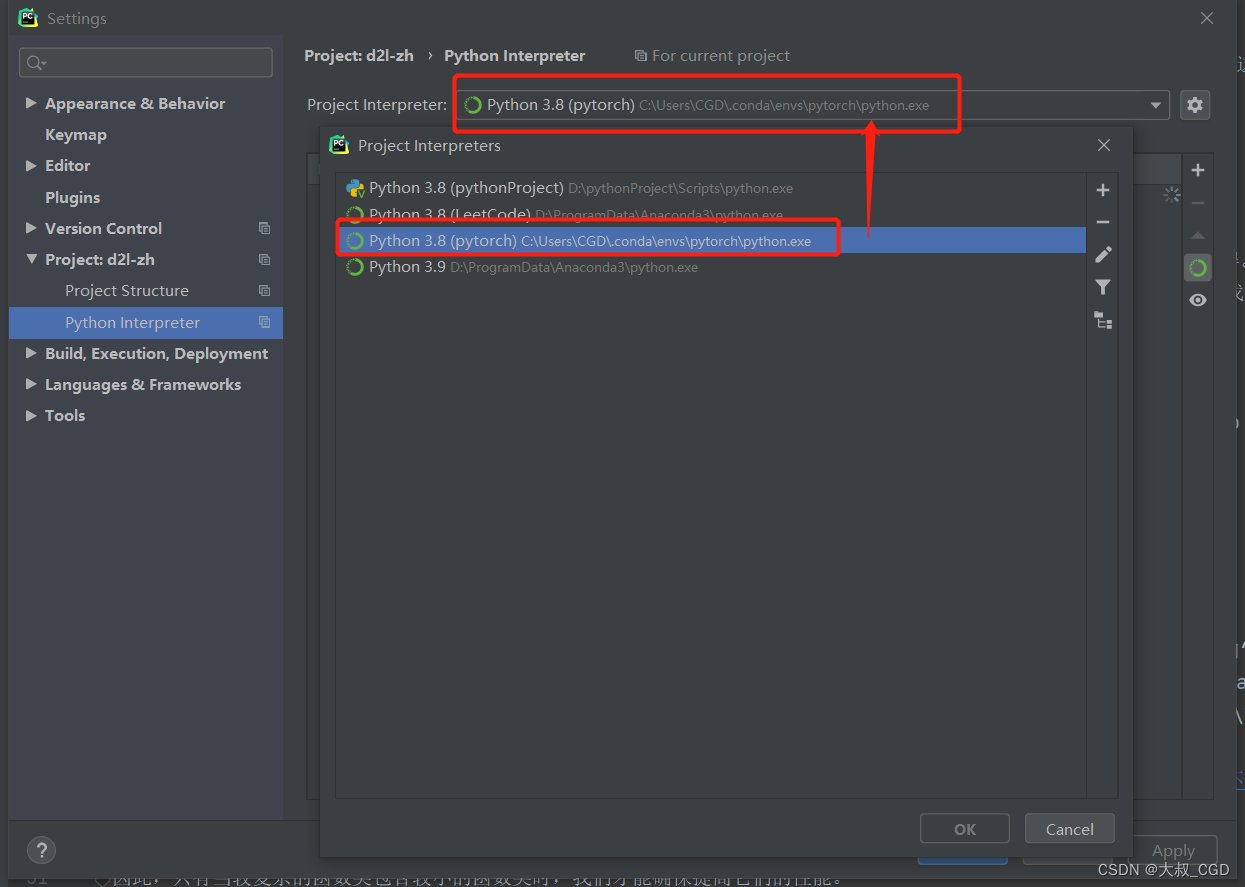Select Python 3.8 (LeetCode) interpreter
Screen dimensions: 1245x887
[710, 214]
